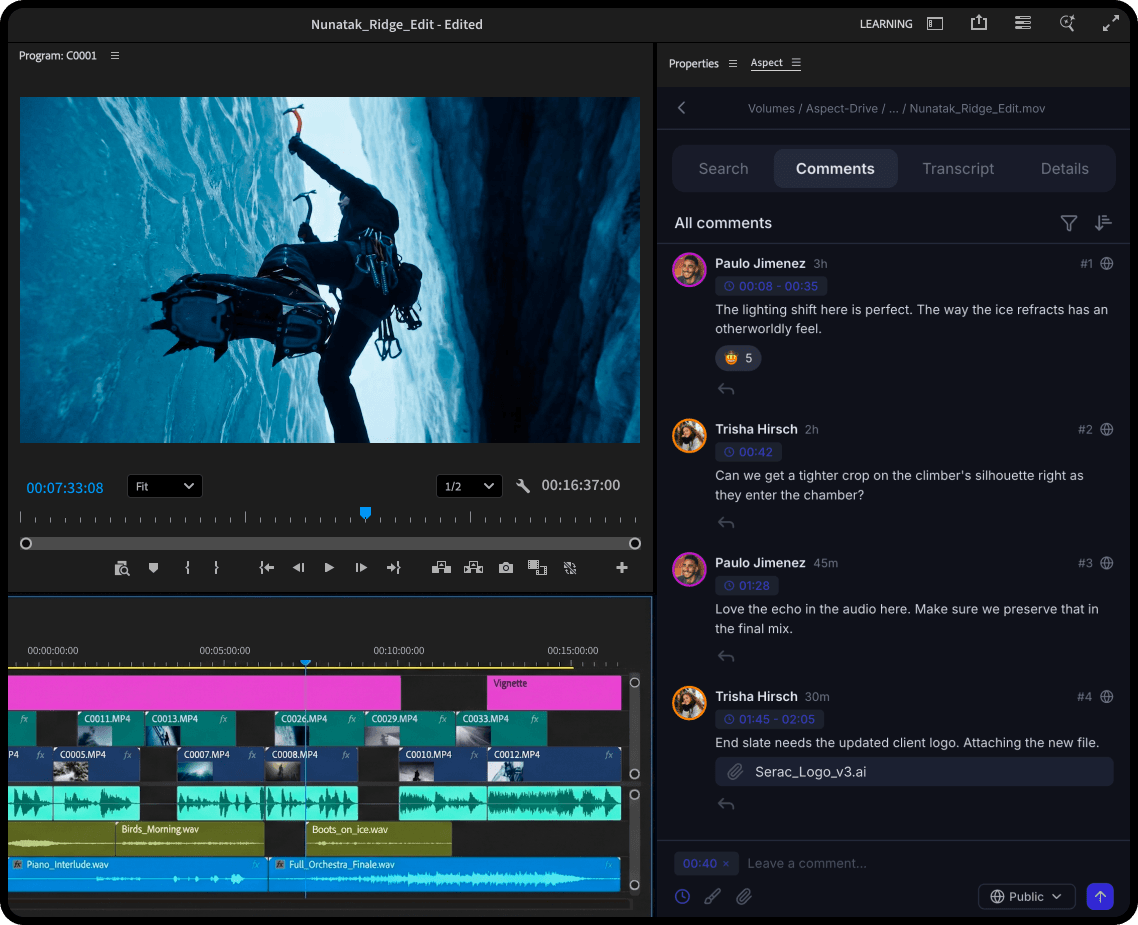Toggle the Snap icon in the transport bar

point(570,567)
